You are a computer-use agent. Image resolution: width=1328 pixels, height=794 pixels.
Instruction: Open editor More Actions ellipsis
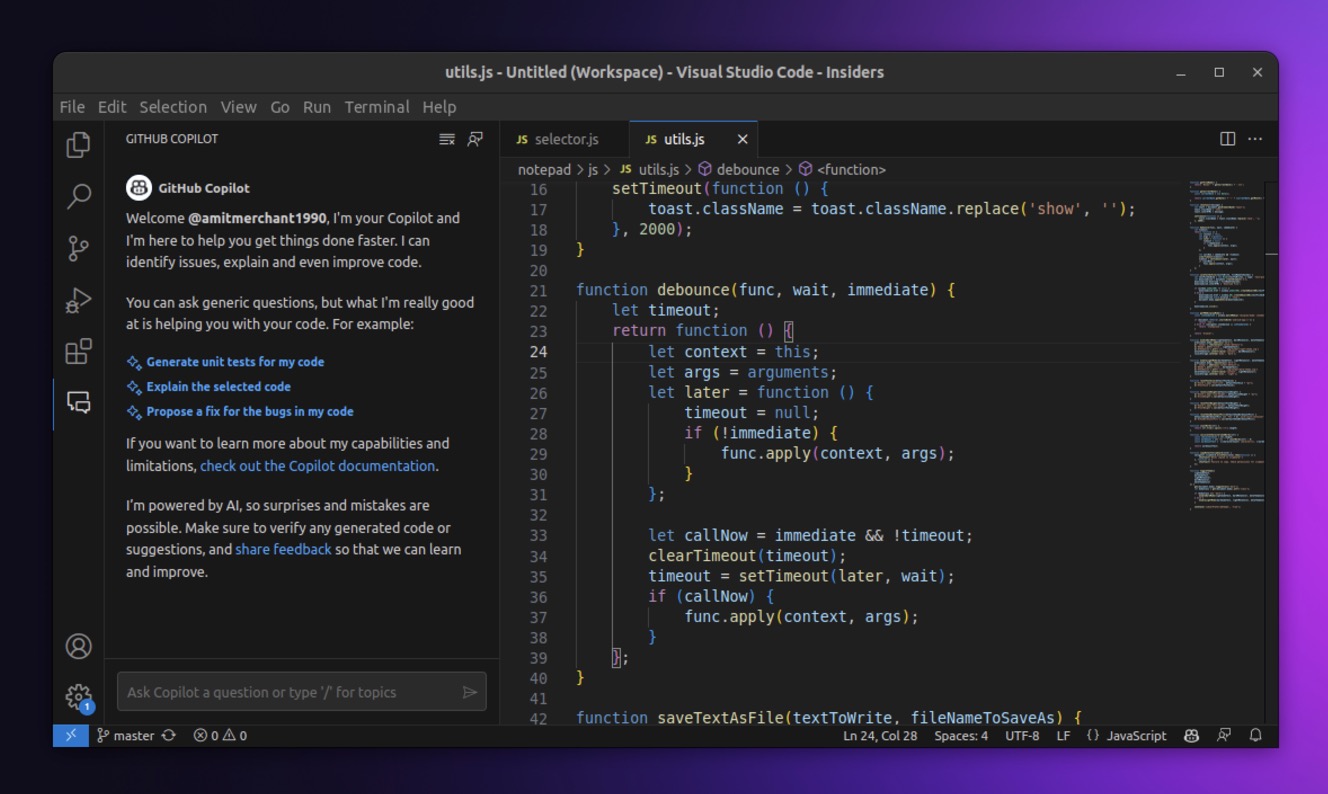pos(1255,139)
